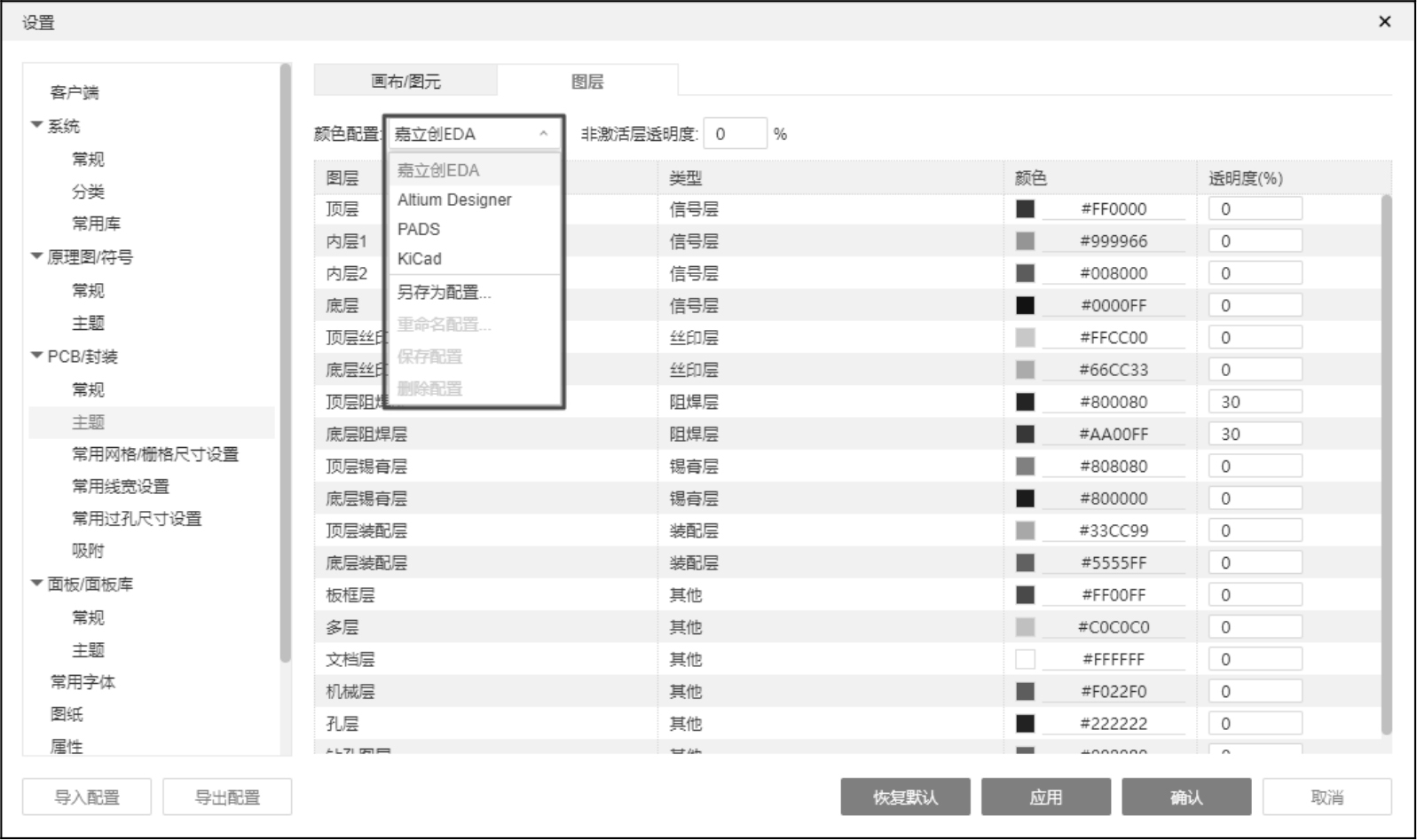Open color swatch for 底层 #0000FF
Screen dimensions: 1417x840
point(1025,305)
